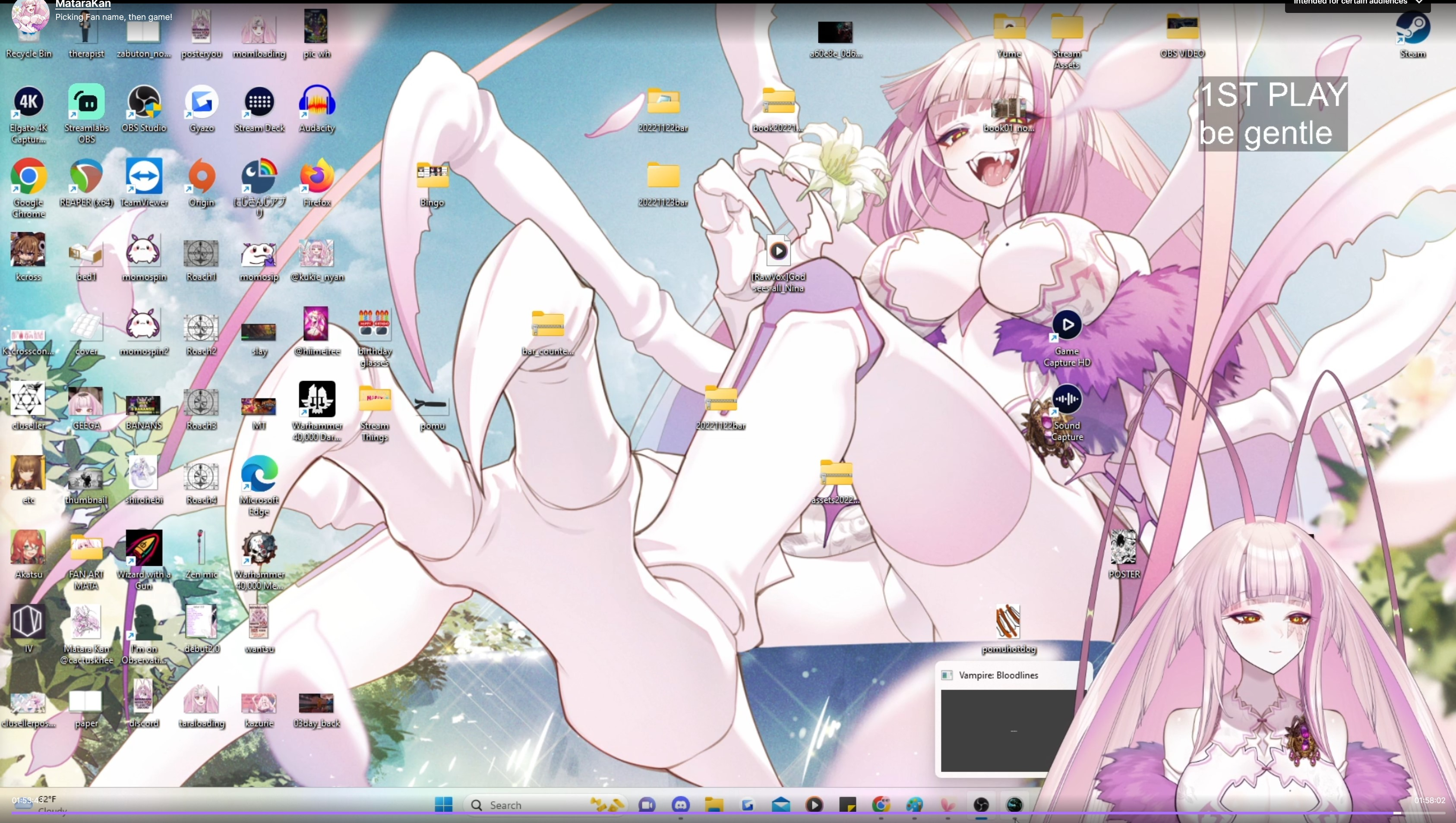
Task: Open the Yume folder on desktop
Action: [x=1009, y=35]
